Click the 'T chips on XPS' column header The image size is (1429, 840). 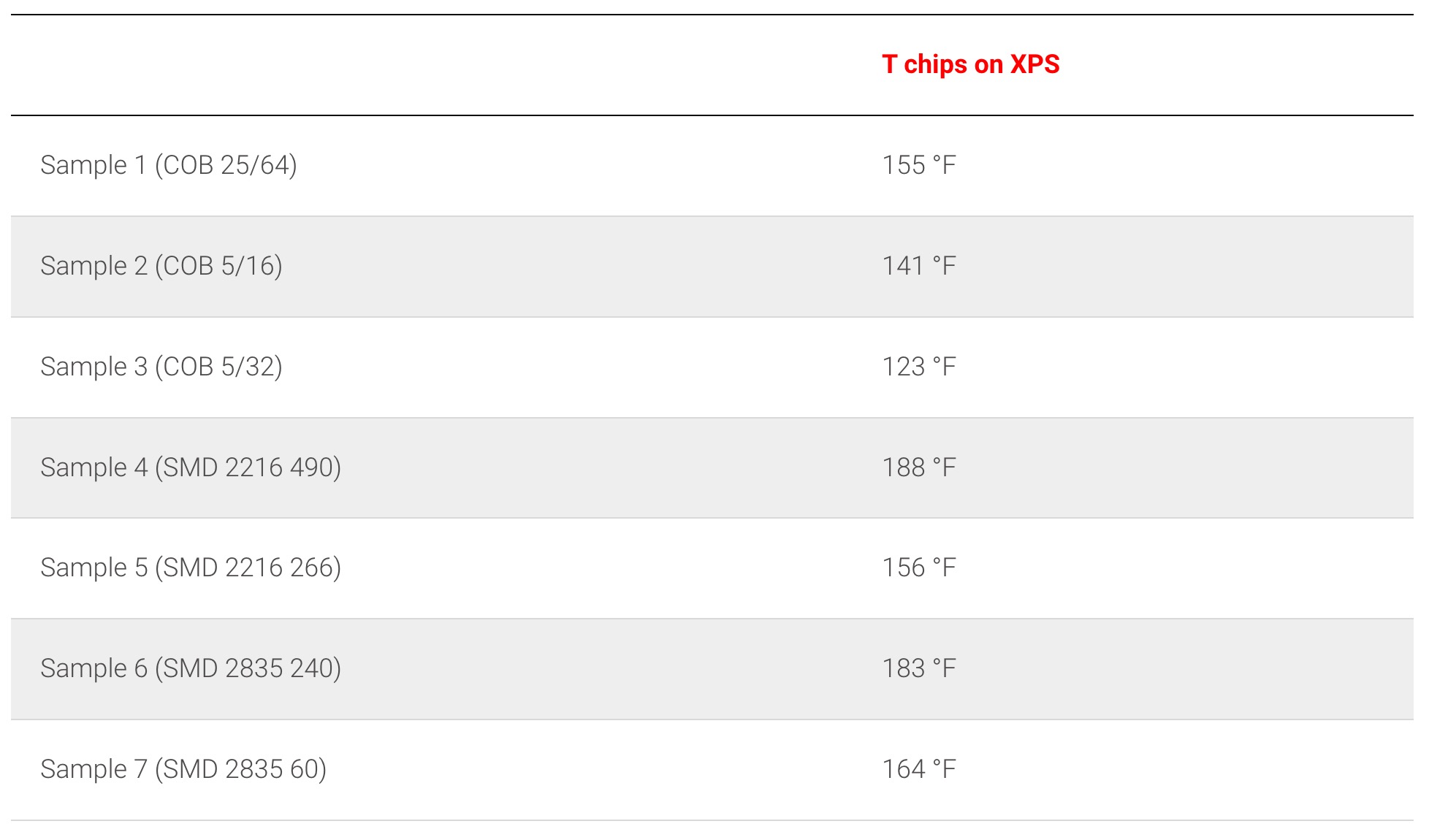pos(970,64)
